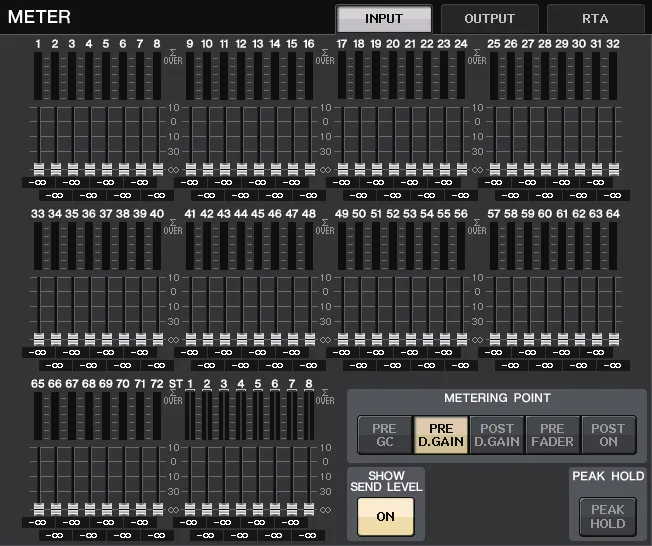Switch to the INPUT tab
652x546 pixels.
tap(384, 19)
